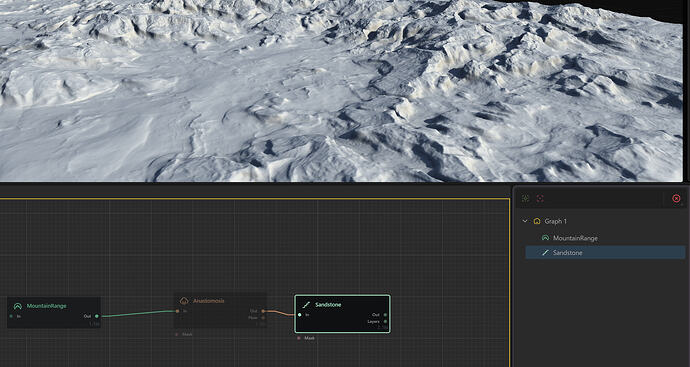Click the green wire from MountainRange to Anastomosis
The height and width of the screenshot is (367, 690).
coord(136,313)
